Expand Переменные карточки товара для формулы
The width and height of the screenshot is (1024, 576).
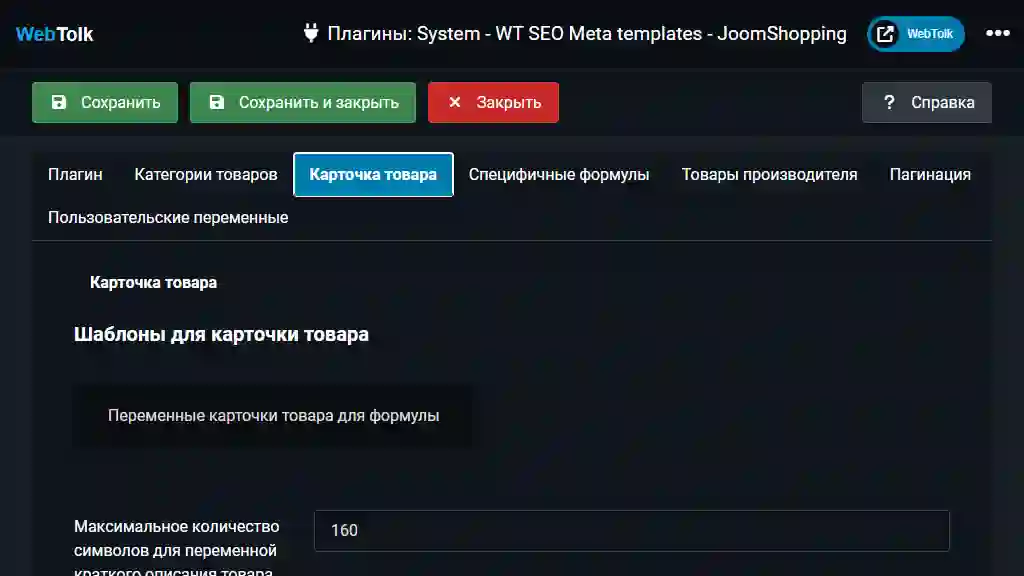(x=273, y=416)
